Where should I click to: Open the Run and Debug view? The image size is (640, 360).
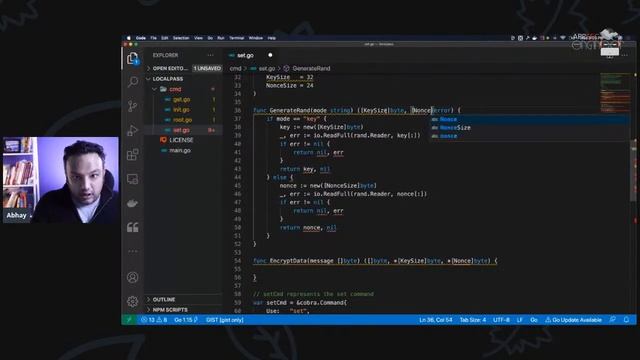pos(133,131)
